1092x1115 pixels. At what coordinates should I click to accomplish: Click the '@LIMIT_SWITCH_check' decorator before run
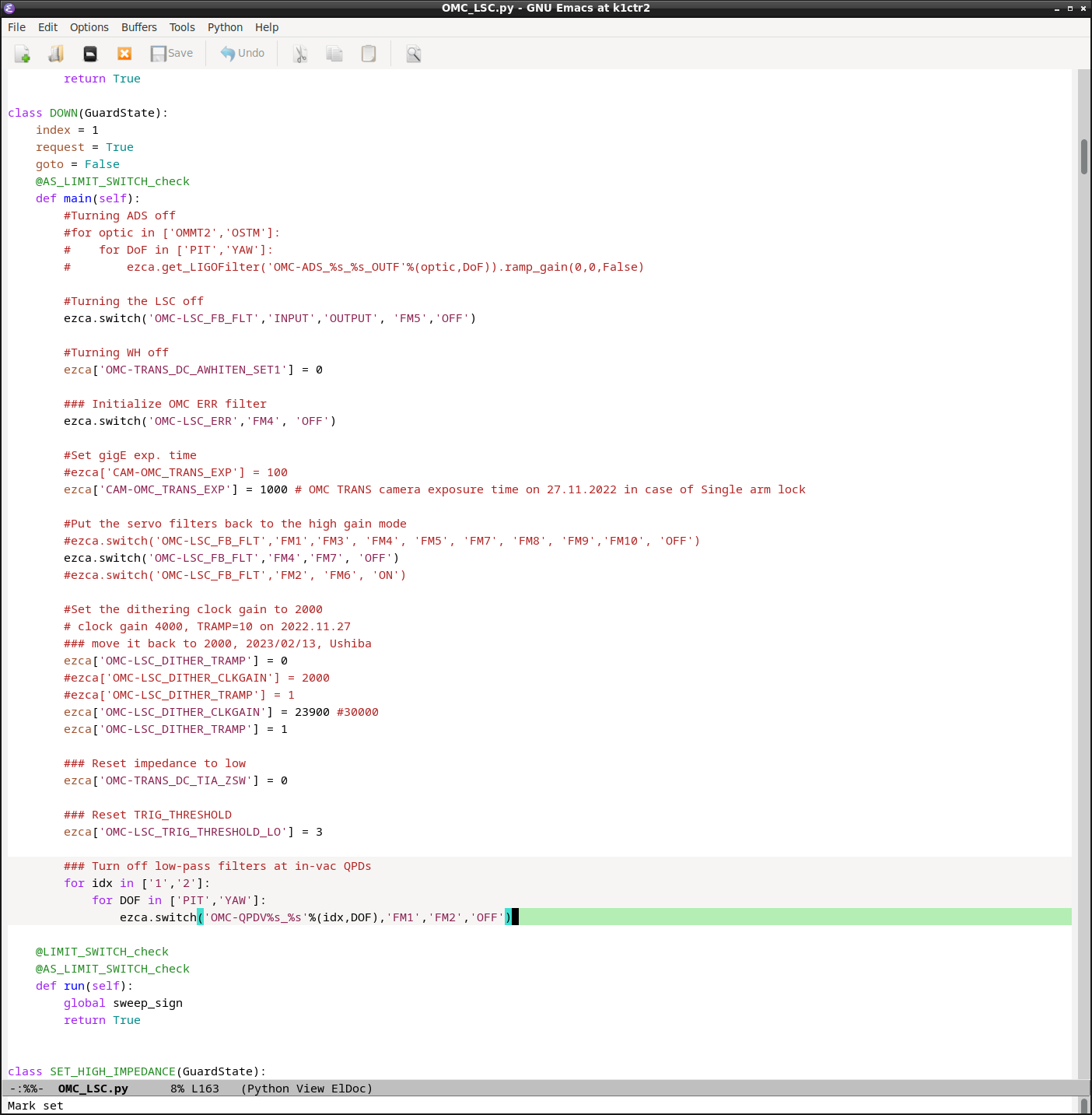[x=102, y=952]
